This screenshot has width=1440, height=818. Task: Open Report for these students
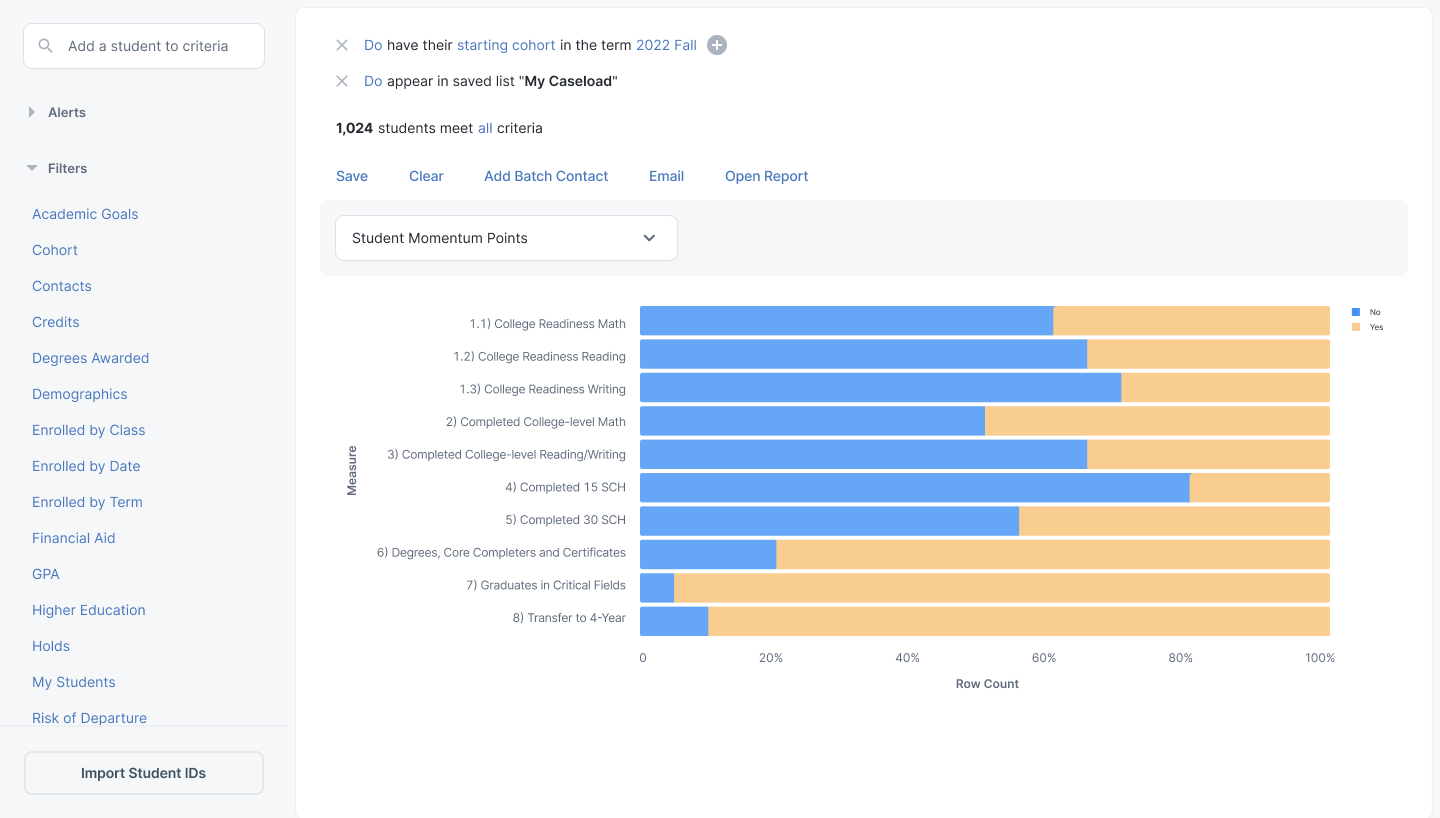pyautogui.click(x=766, y=176)
